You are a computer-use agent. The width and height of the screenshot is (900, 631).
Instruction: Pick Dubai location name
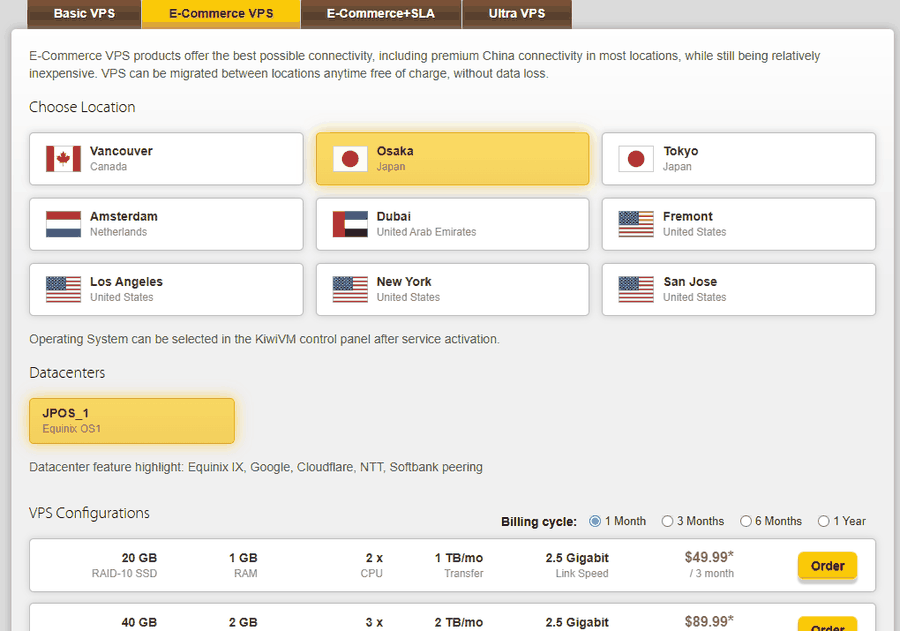394,216
